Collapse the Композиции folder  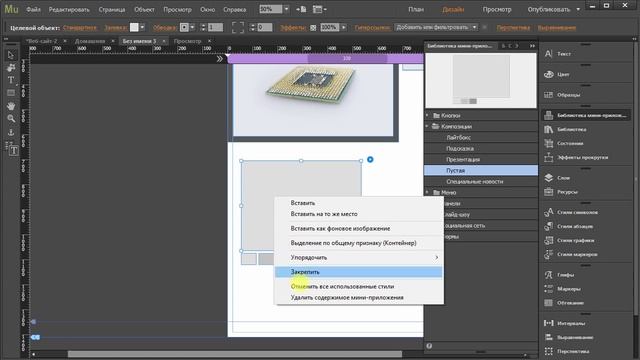pos(427,127)
